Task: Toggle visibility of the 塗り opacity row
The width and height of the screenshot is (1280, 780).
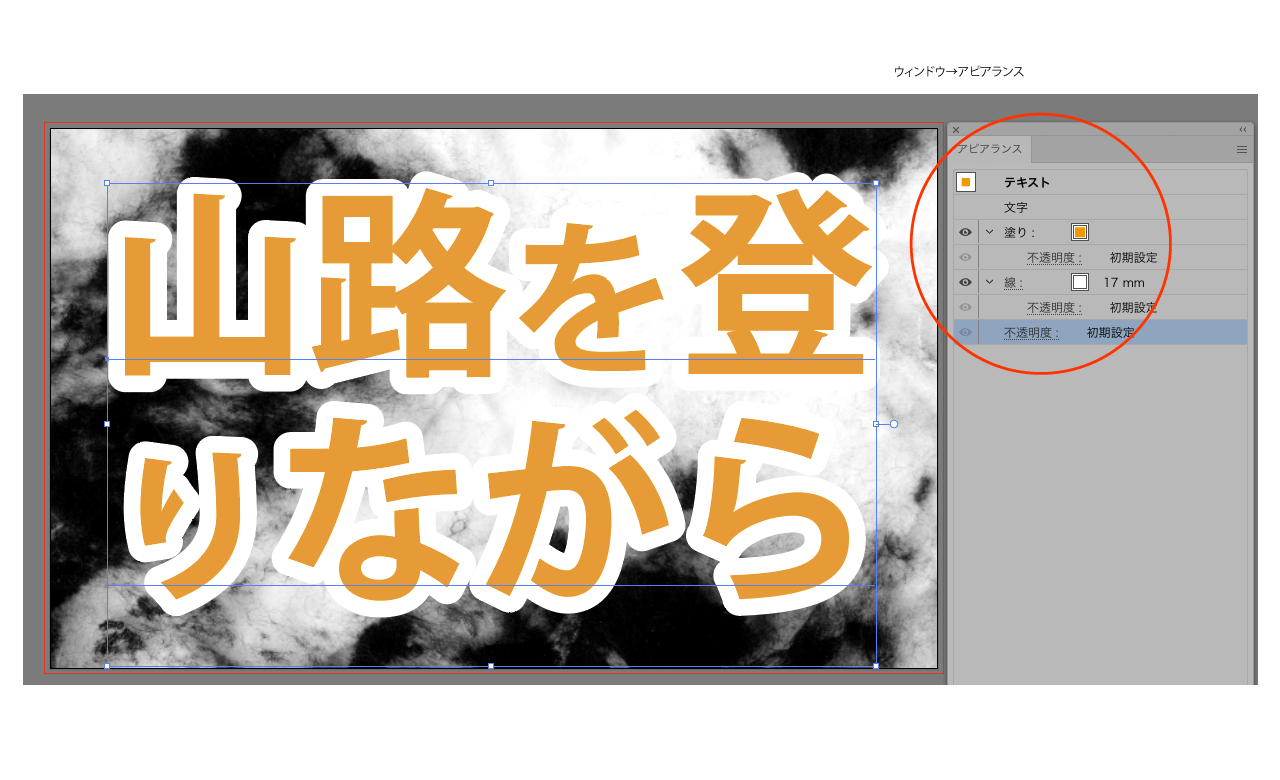Action: point(965,257)
